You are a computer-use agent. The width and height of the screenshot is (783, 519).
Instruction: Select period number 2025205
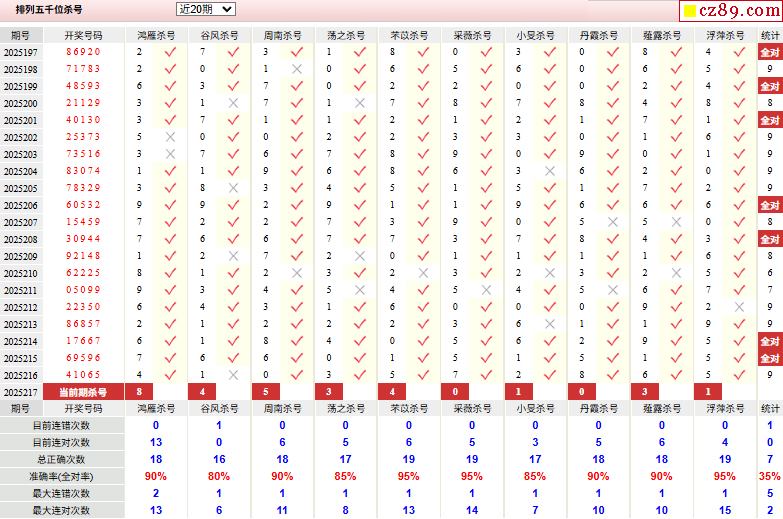[x=20, y=188]
